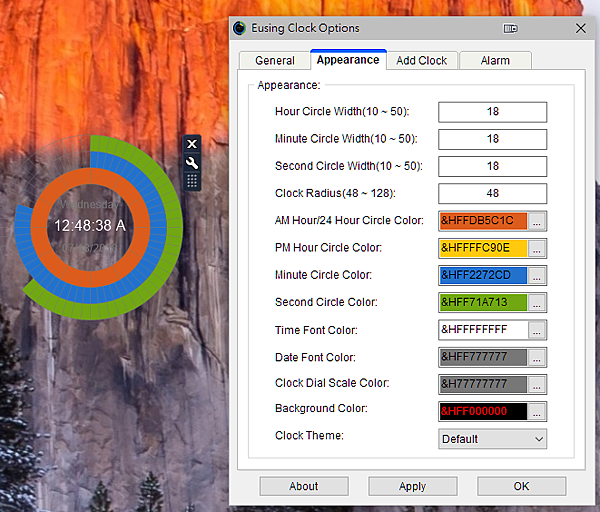Viewport: 600px width, 512px height.
Task: Click the Second Circle Color green swatch
Action: point(483,302)
